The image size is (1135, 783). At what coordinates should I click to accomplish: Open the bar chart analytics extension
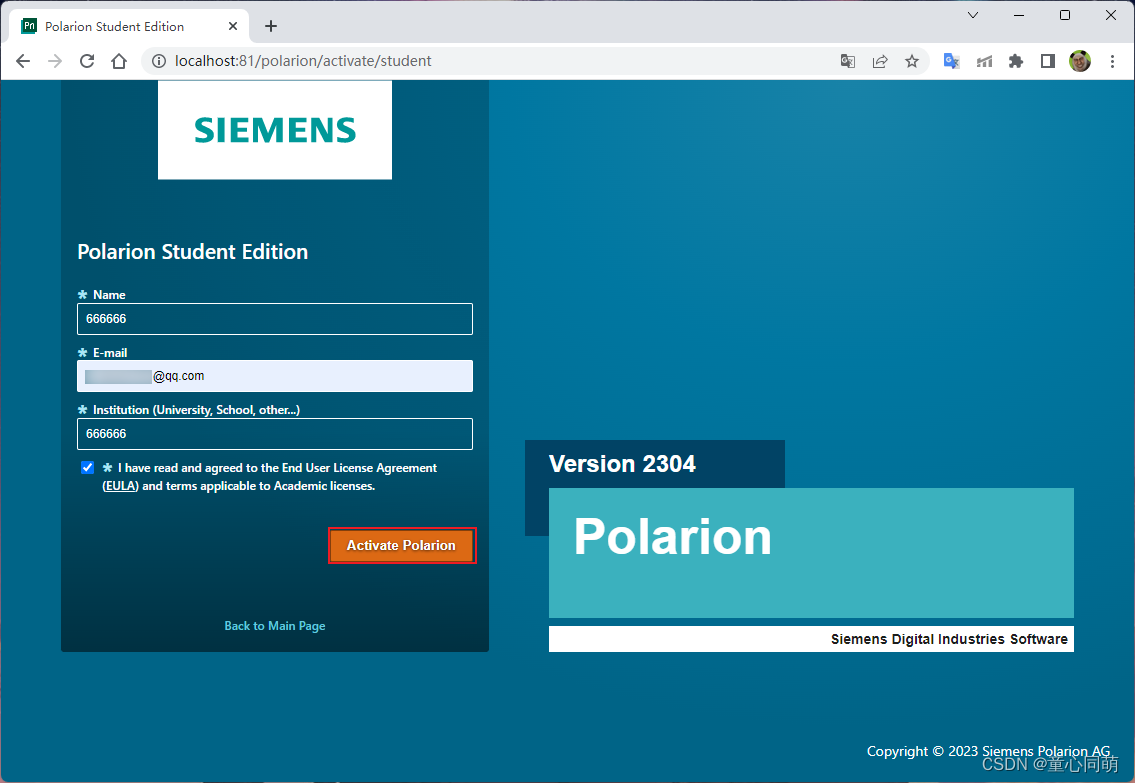click(x=984, y=62)
